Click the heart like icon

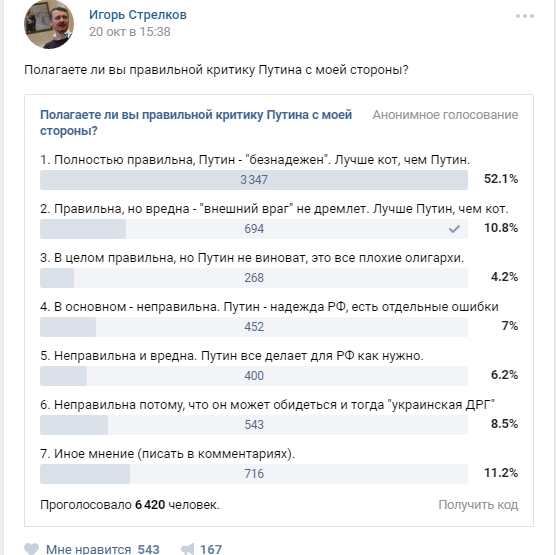(31, 549)
